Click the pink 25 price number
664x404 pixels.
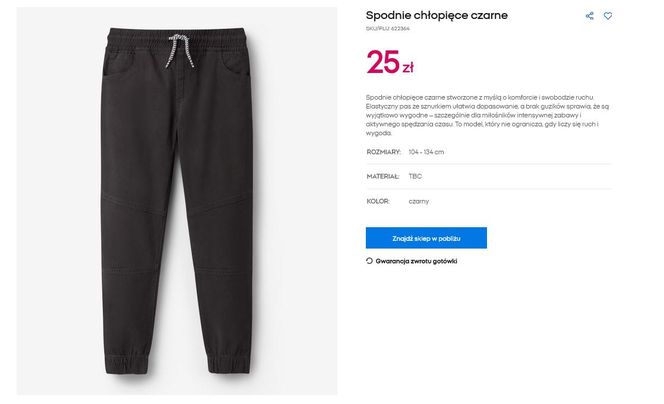click(383, 62)
